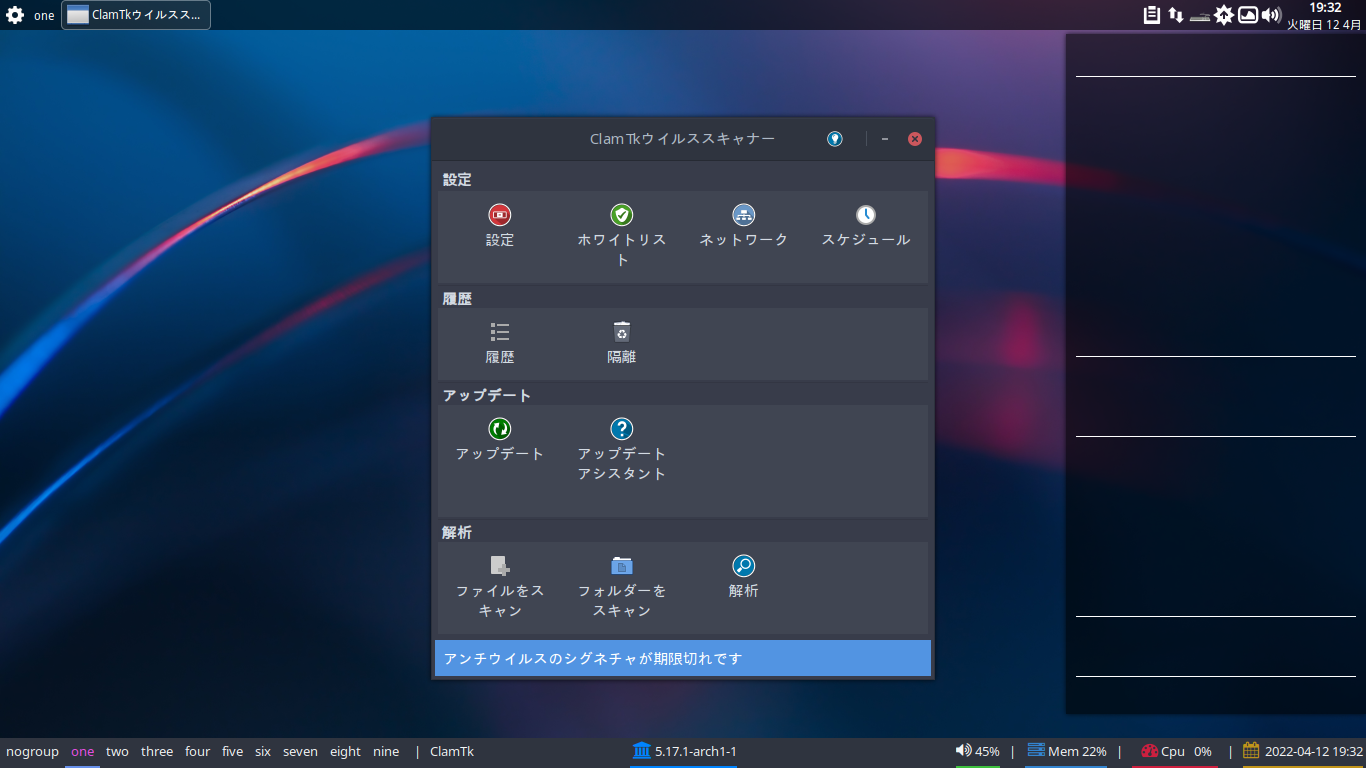Viewport: 1366px width, 768px height.
Task: Choose フォルダーをスキャン scan a folder icon
Action: pyautogui.click(x=622, y=566)
